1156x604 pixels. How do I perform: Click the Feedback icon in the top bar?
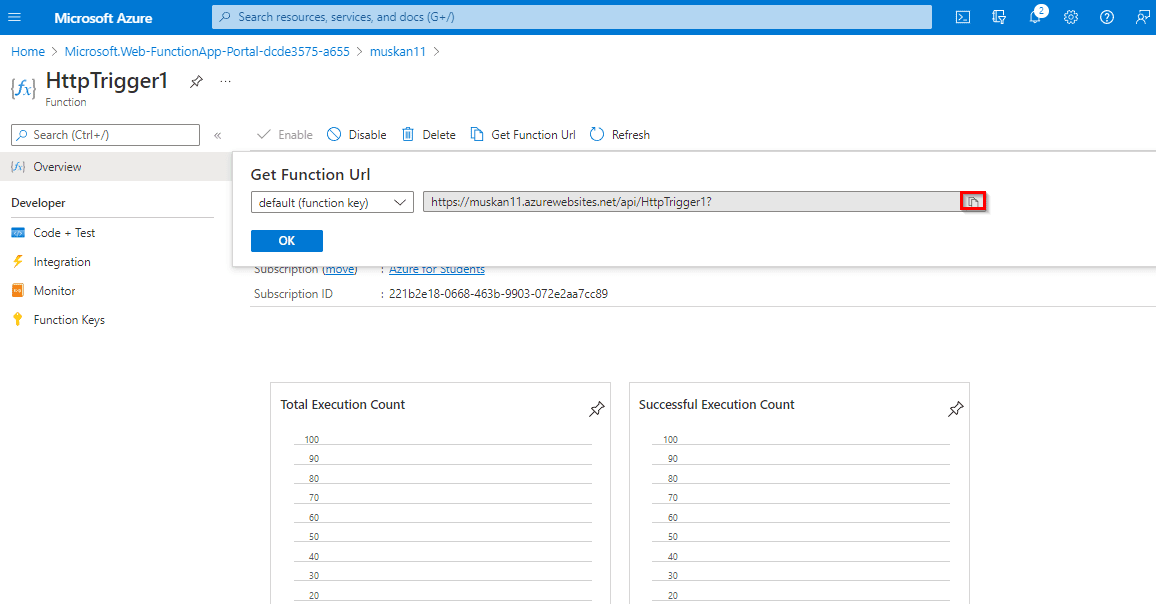point(1142,17)
